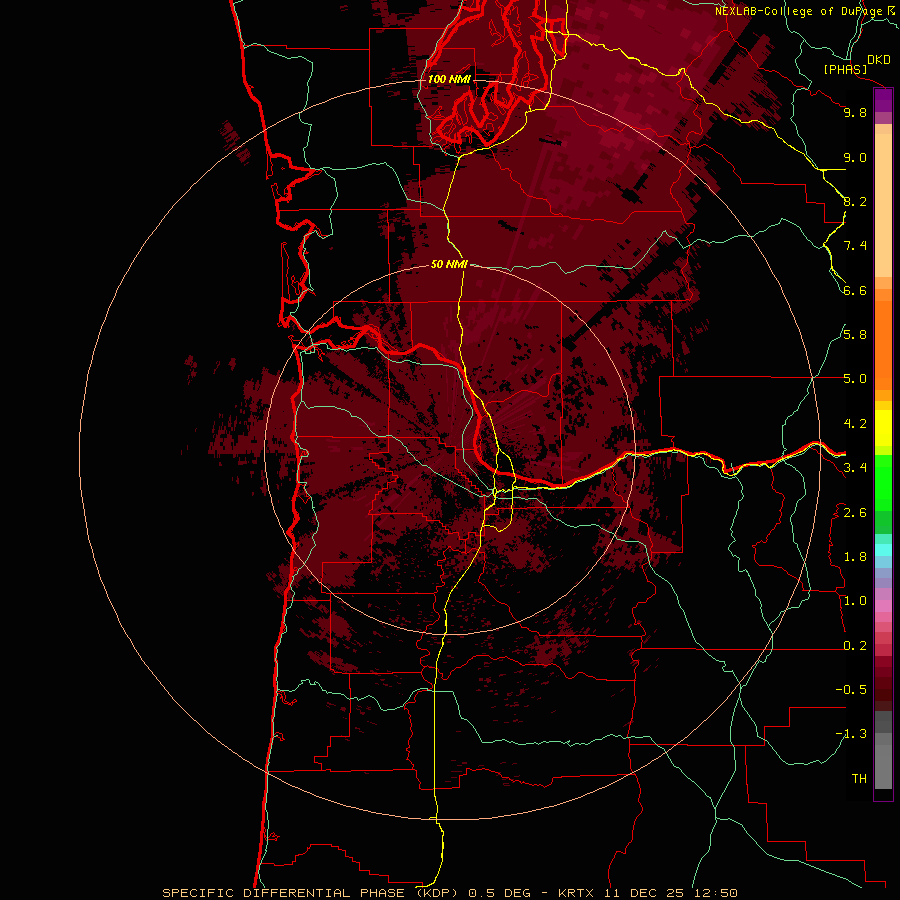Select the 3.4 scale value

pos(855,468)
